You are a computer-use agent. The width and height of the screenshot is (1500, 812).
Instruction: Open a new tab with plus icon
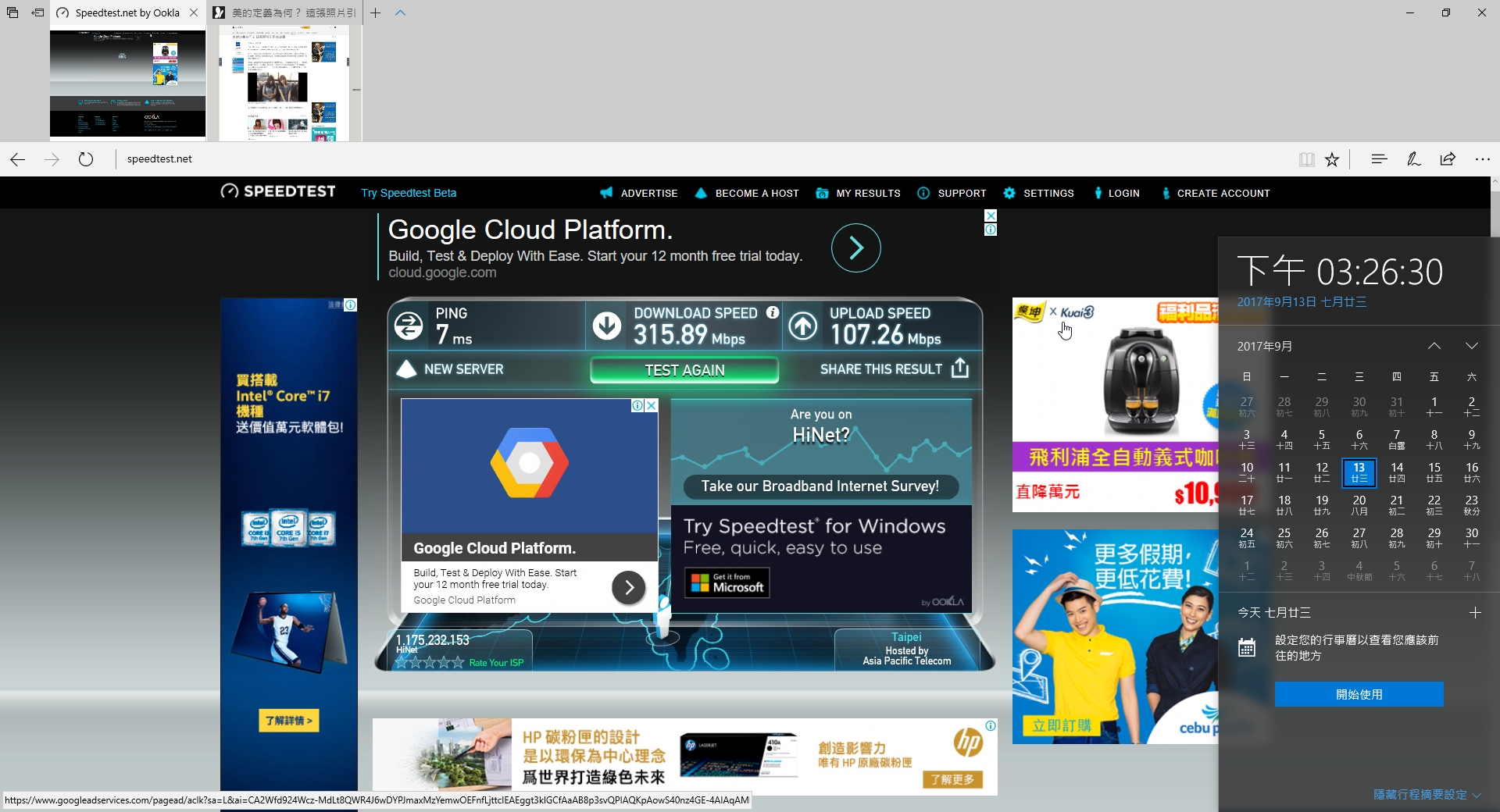[375, 12]
